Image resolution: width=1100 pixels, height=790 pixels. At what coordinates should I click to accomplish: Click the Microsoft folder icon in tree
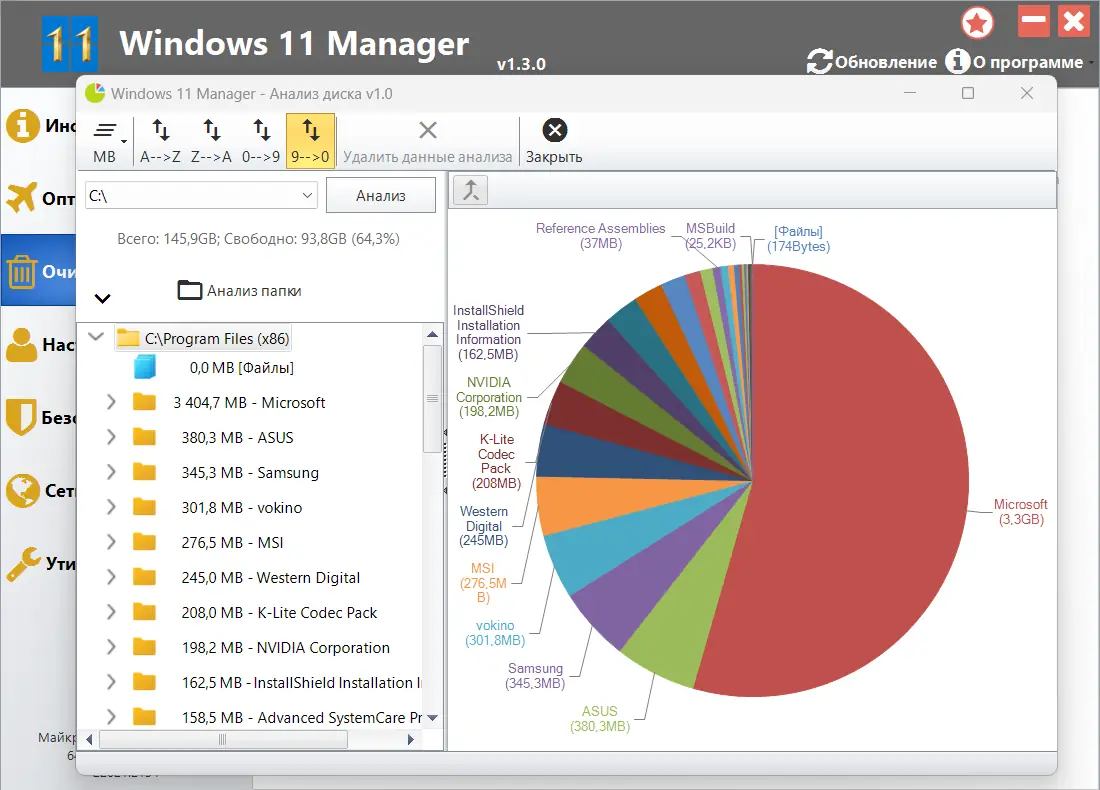click(144, 401)
